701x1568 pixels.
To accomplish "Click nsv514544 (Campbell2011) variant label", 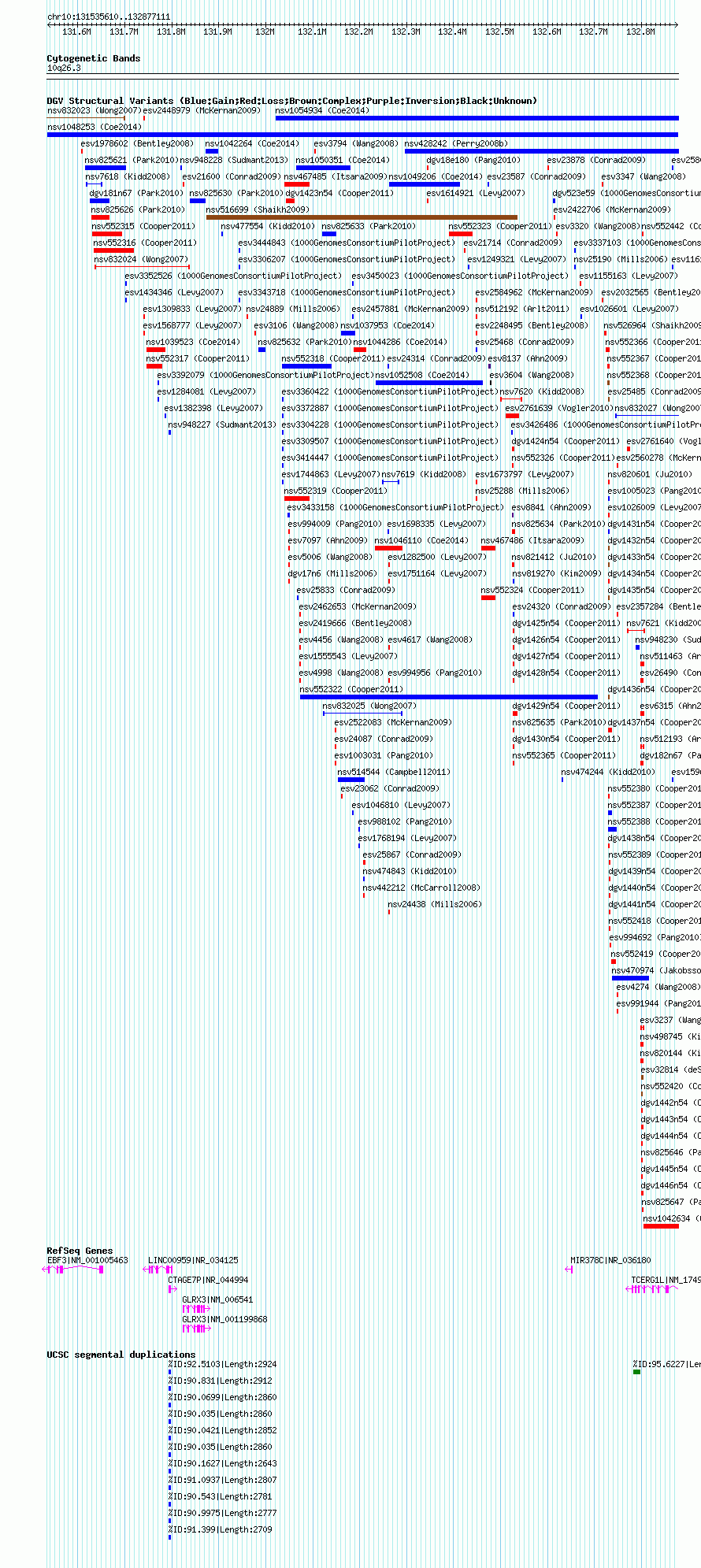I will pos(394,772).
